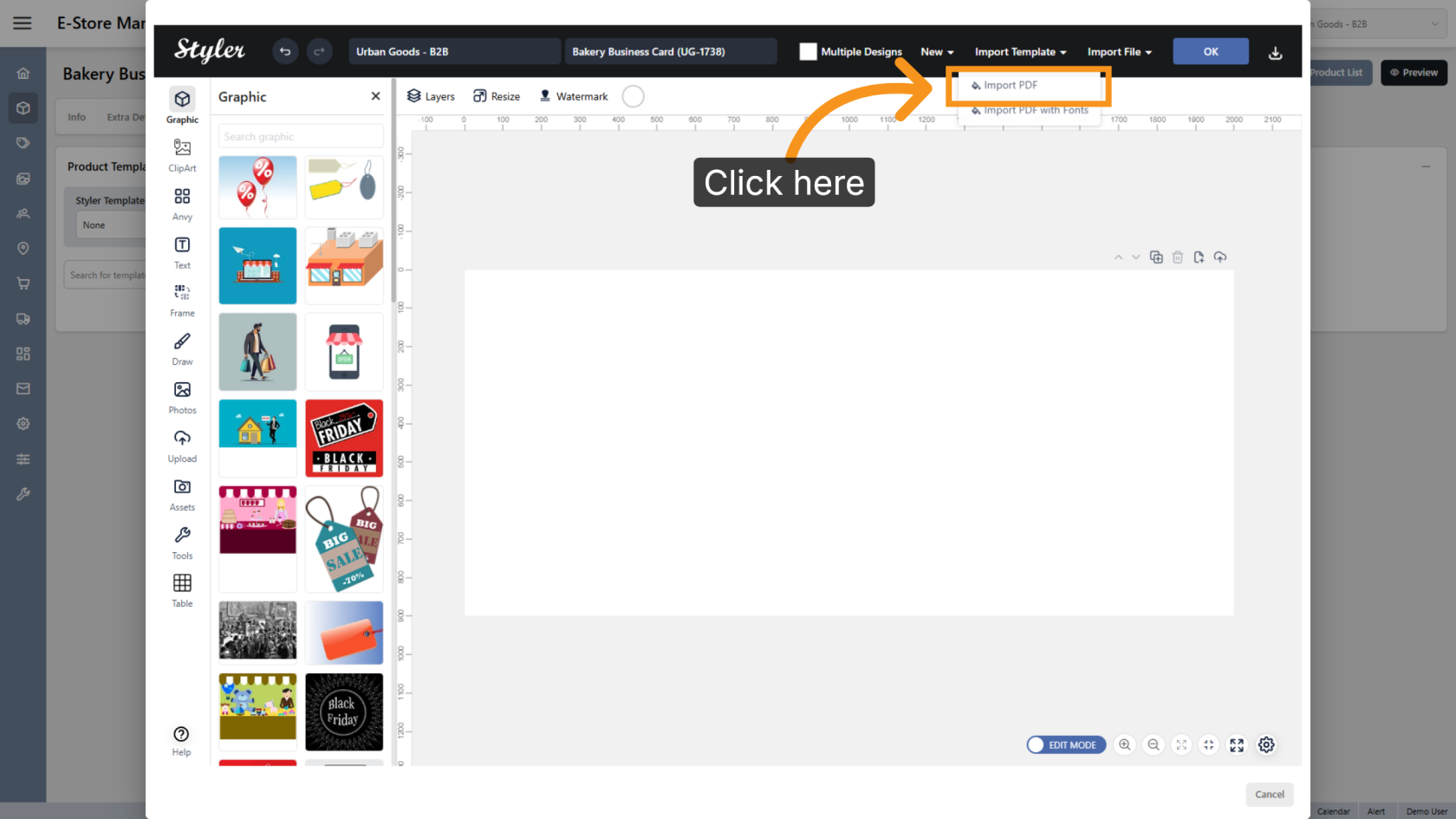This screenshot has height=819, width=1456.
Task: Select the orange storefront building graphic
Action: [344, 266]
